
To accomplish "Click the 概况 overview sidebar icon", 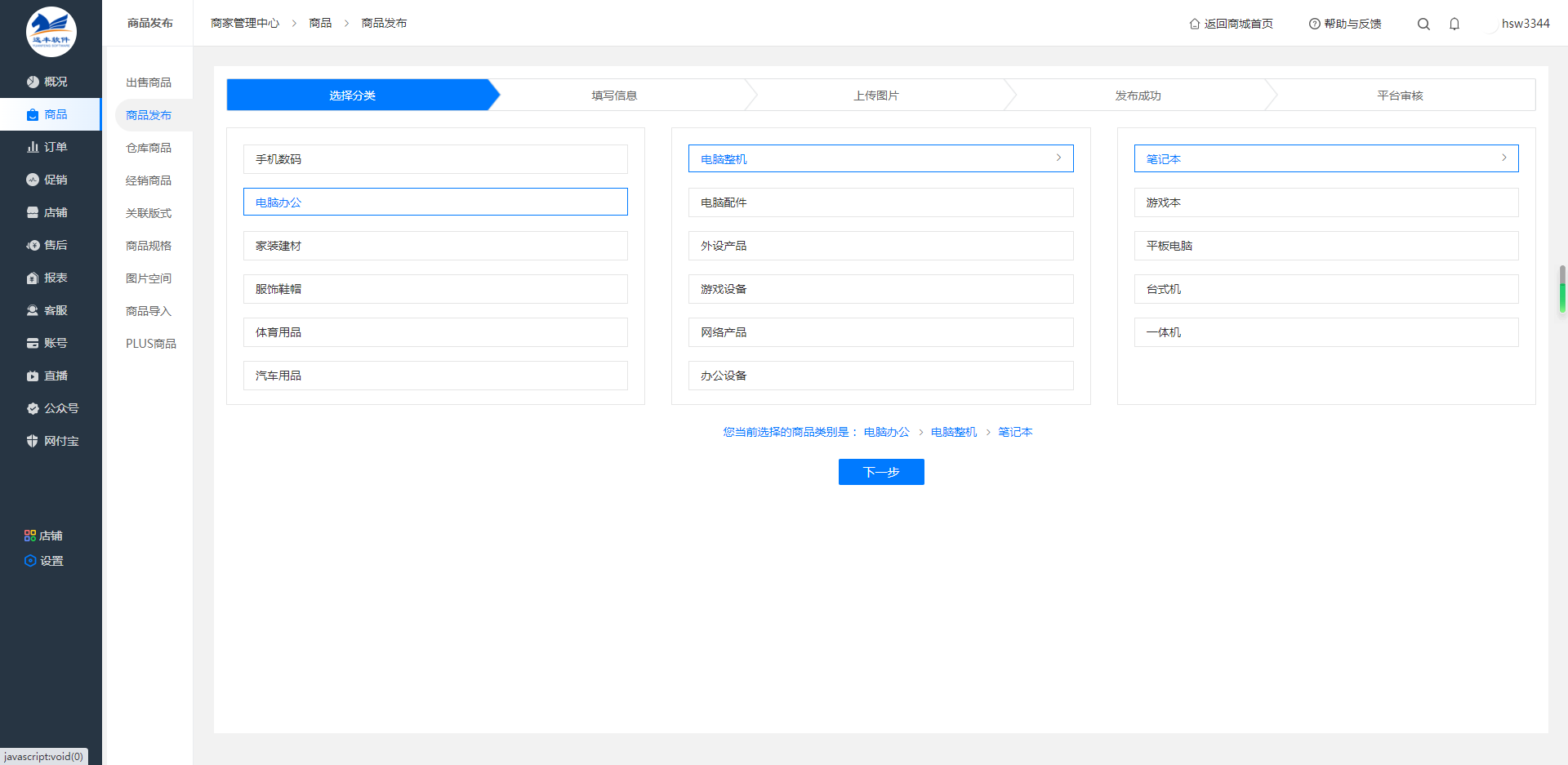I will (x=33, y=82).
